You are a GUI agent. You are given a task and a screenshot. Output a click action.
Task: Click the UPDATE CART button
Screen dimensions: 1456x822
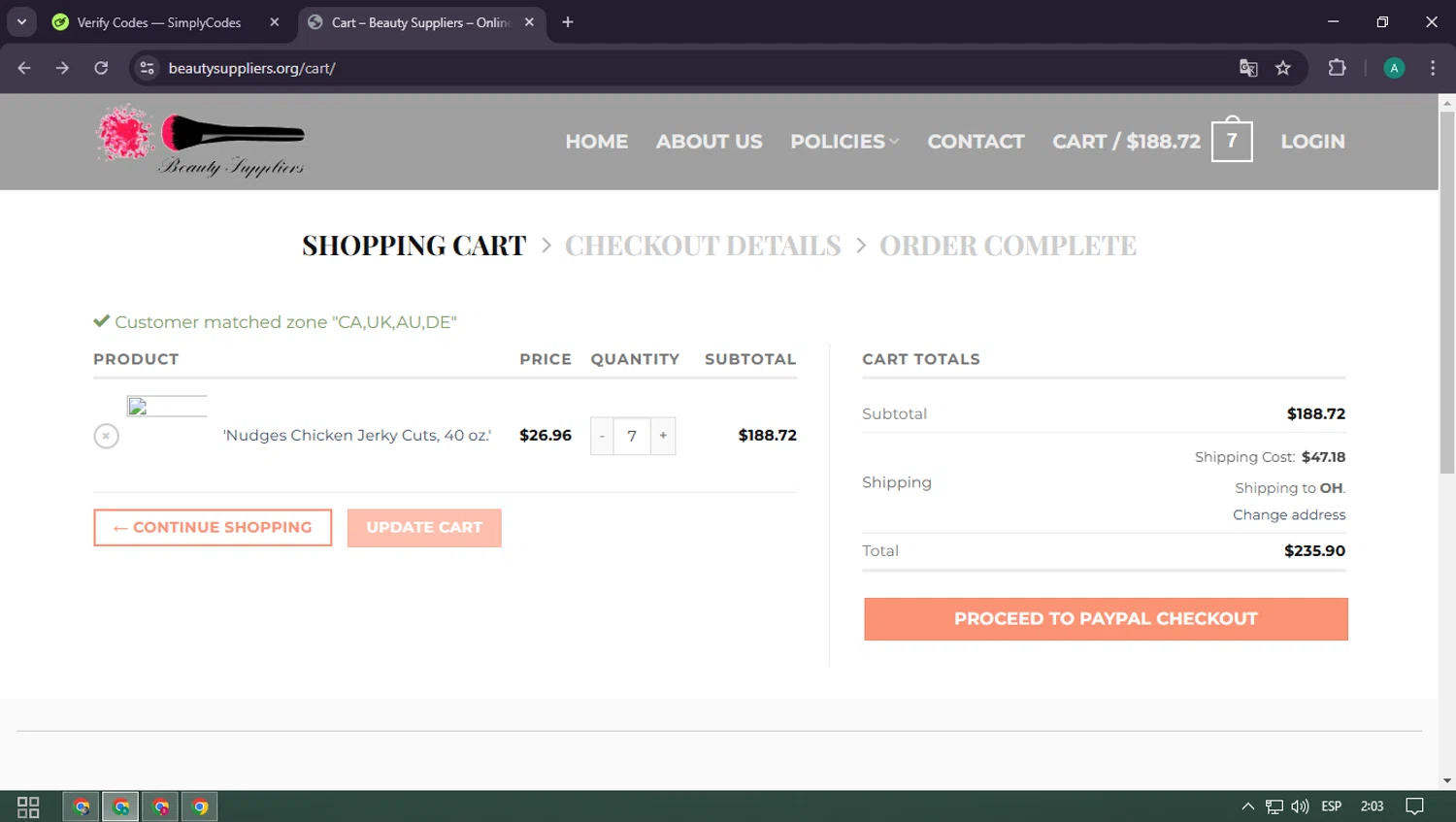coord(424,528)
